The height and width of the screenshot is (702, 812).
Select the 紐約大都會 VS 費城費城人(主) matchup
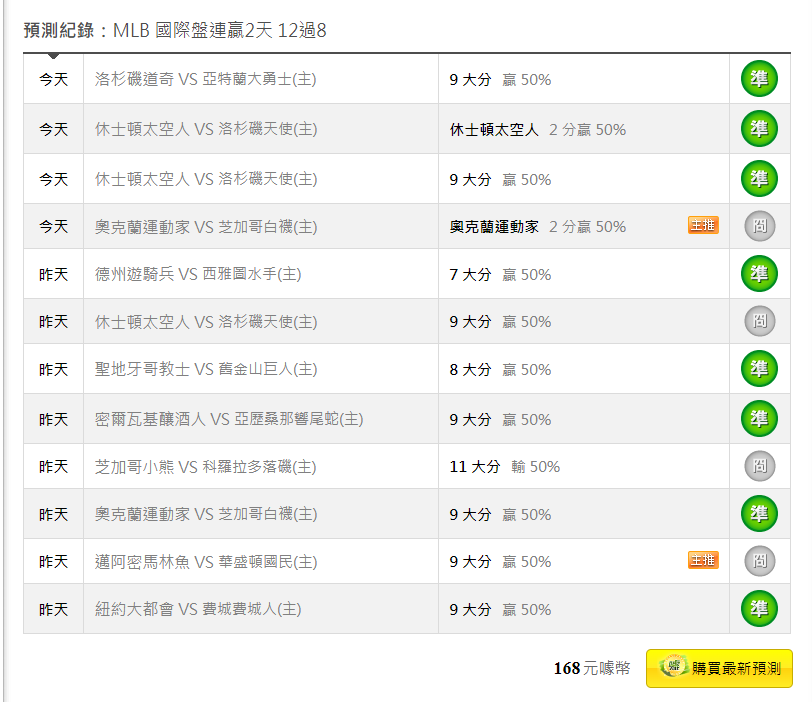(x=198, y=609)
